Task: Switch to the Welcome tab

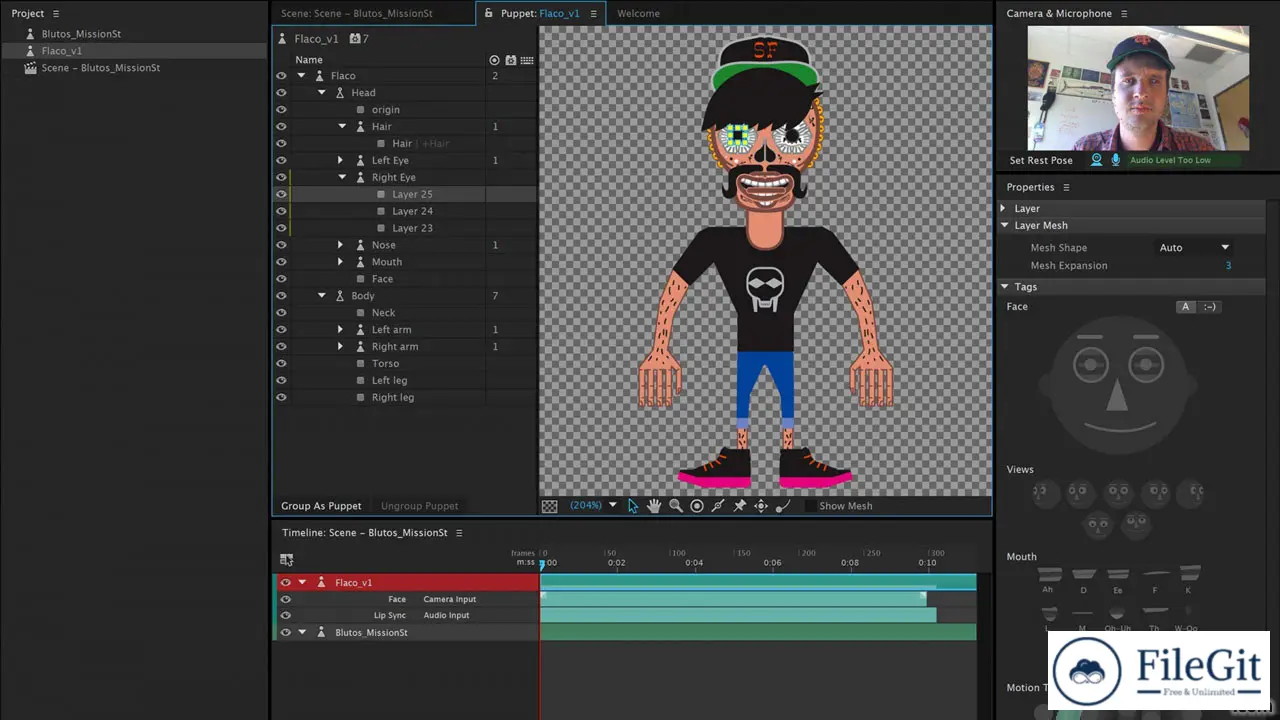Action: click(x=638, y=14)
